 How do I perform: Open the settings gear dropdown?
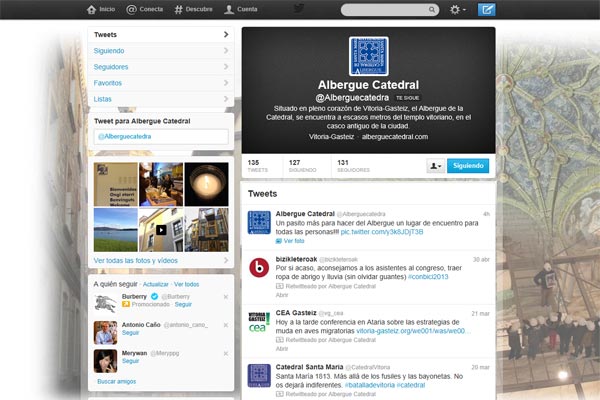pos(457,10)
